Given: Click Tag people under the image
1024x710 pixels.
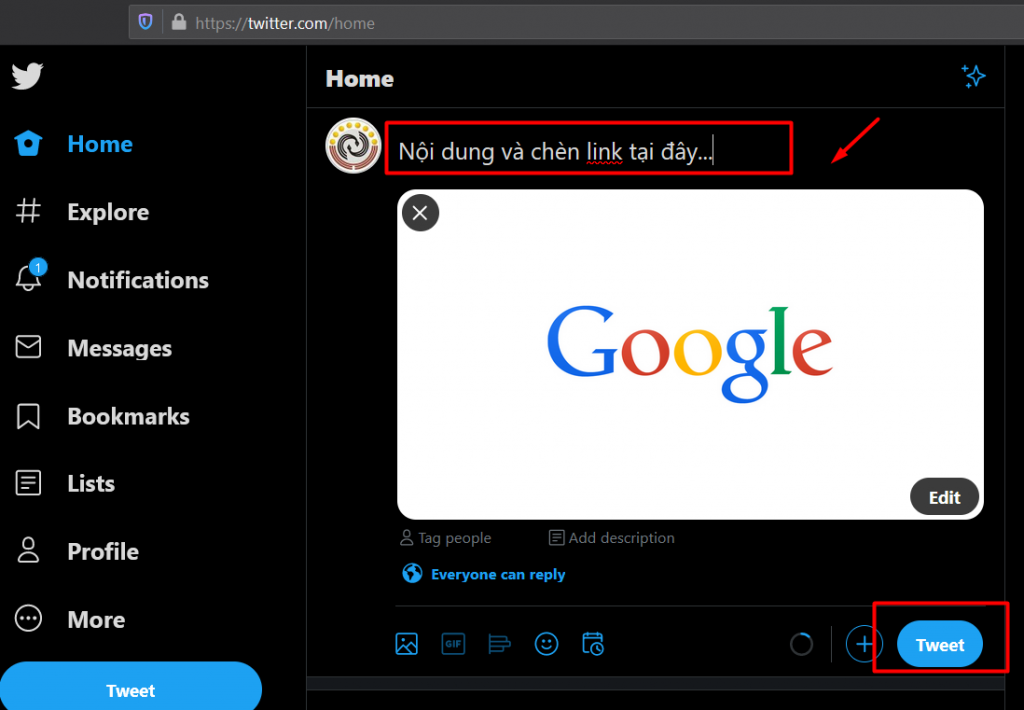Looking at the screenshot, I should pos(445,538).
